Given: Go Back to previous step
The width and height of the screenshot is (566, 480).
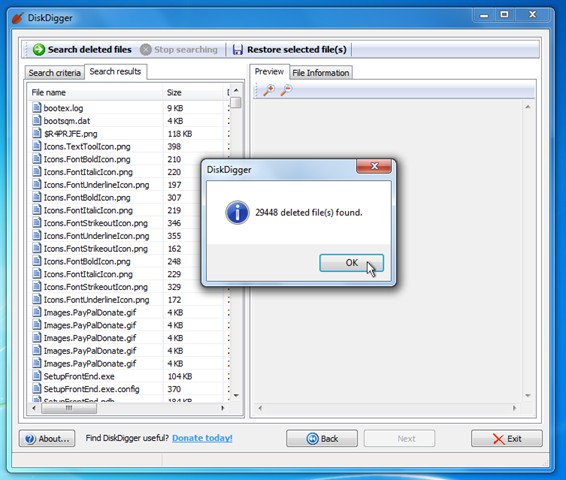Looking at the screenshot, I should point(322,438).
